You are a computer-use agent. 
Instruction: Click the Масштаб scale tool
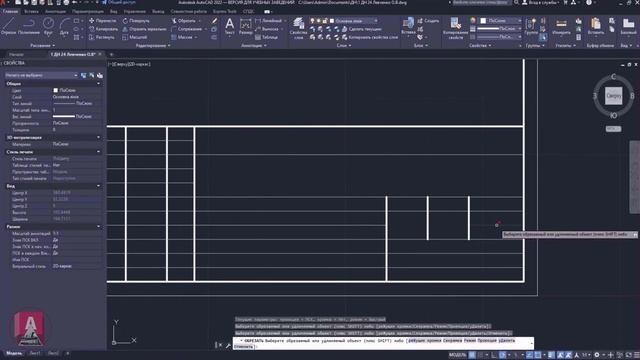(x=134, y=37)
